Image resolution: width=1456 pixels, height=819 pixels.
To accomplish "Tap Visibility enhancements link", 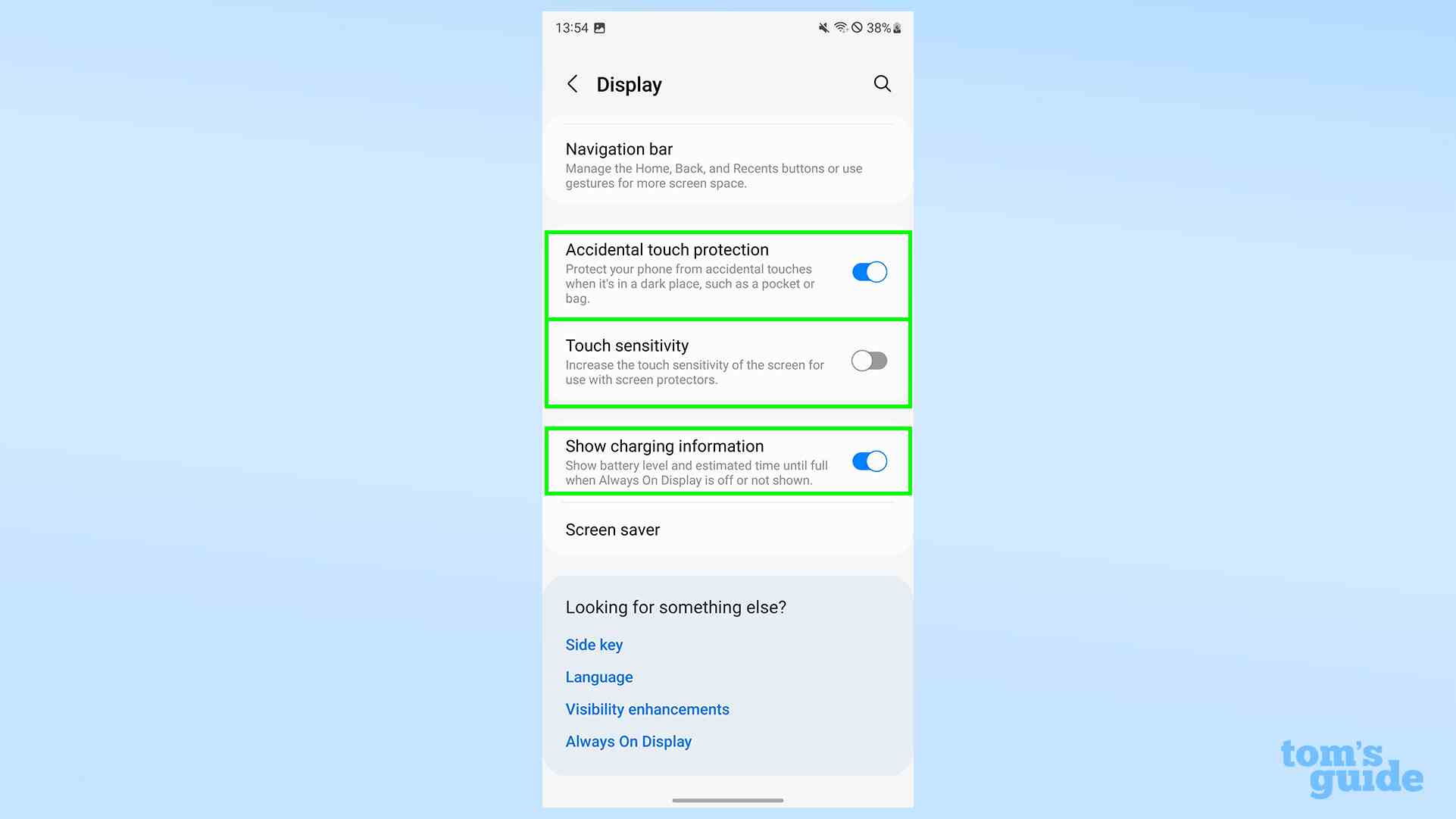I will point(647,708).
